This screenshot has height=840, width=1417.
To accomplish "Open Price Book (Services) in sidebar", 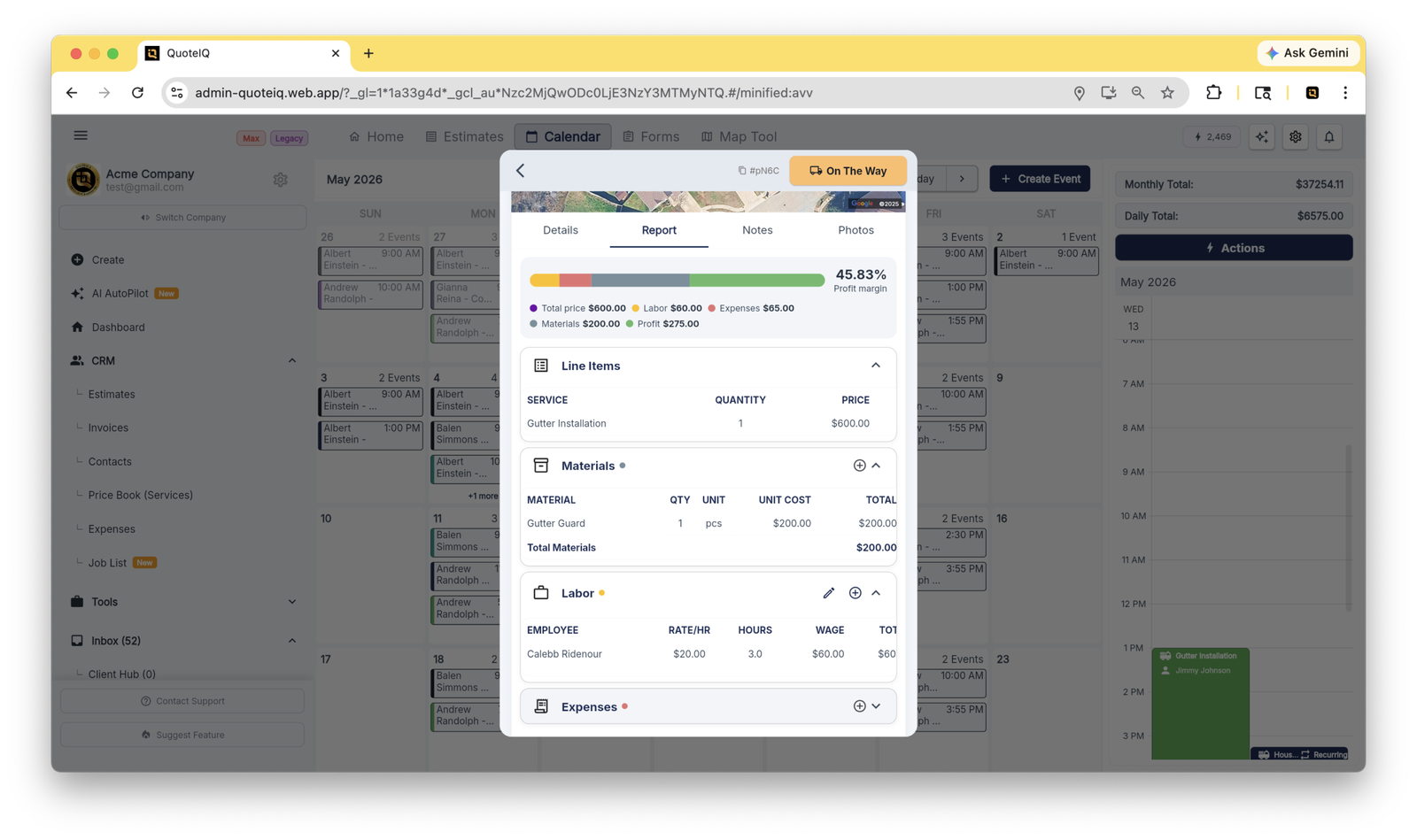I will 140,495.
